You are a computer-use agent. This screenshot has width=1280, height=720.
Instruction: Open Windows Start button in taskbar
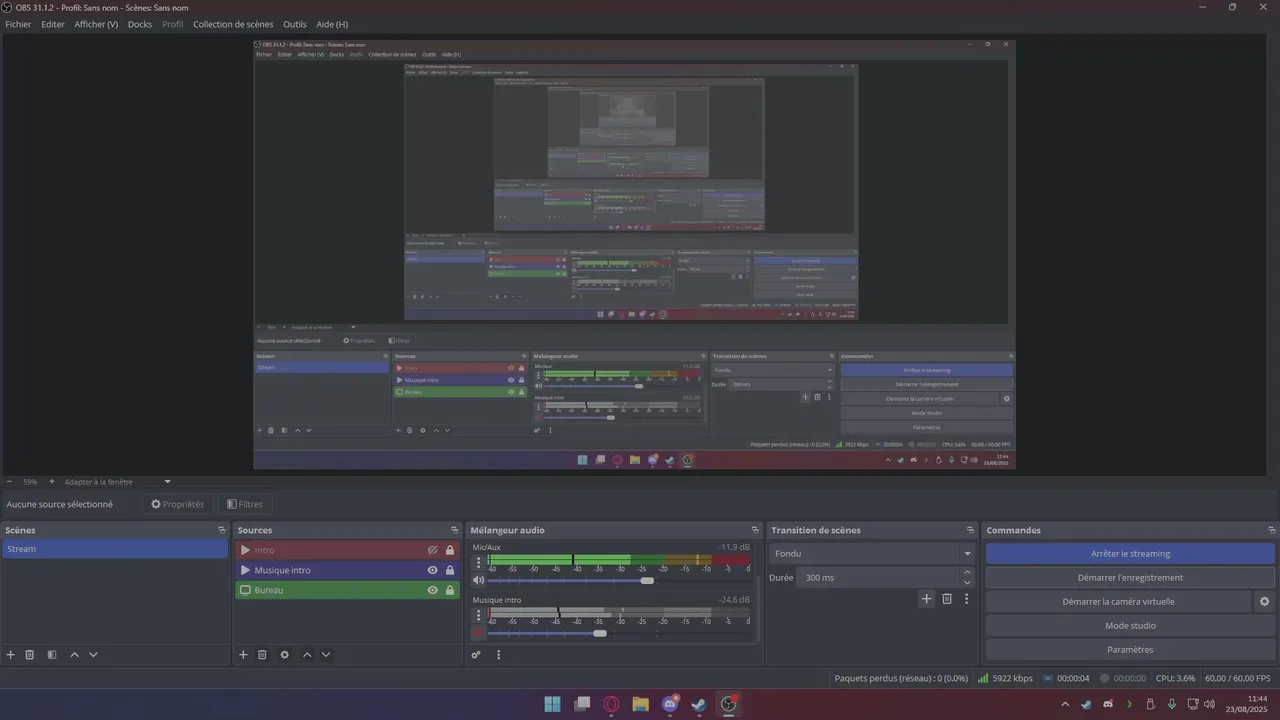click(x=552, y=704)
